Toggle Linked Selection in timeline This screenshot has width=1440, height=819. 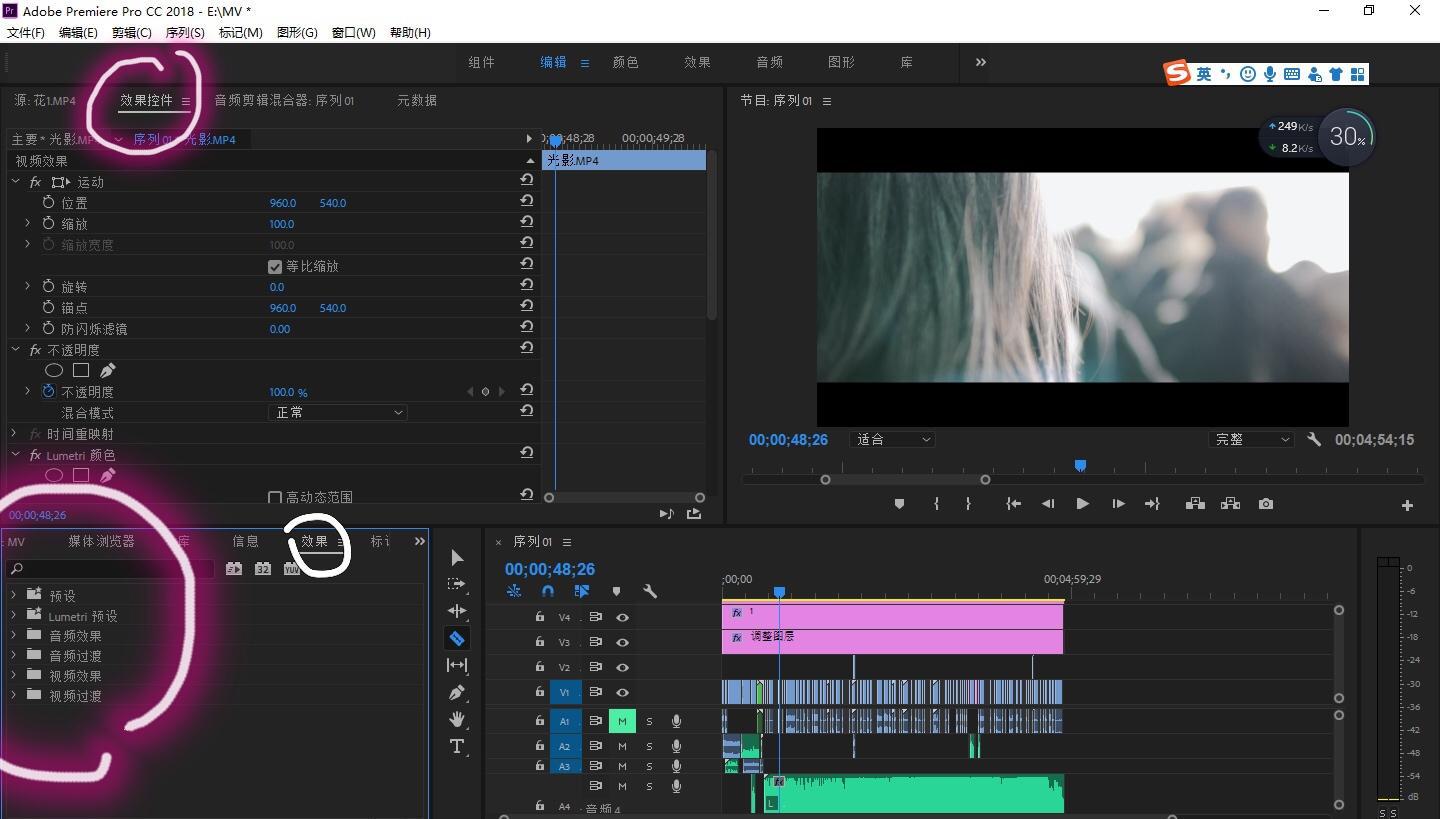[581, 591]
